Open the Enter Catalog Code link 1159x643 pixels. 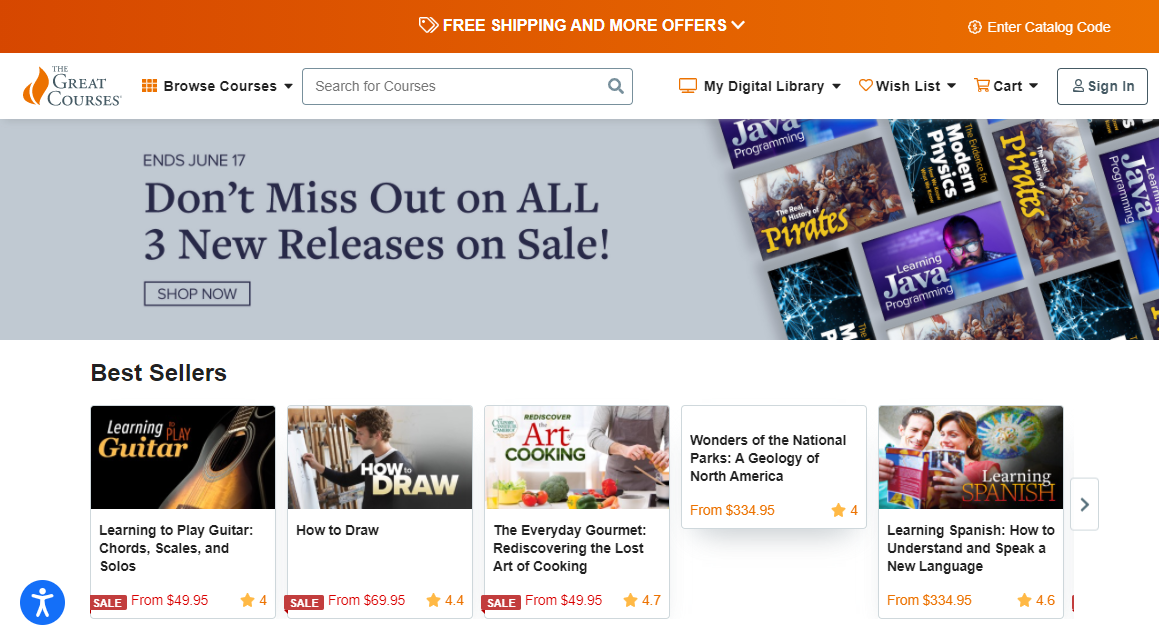click(1039, 27)
